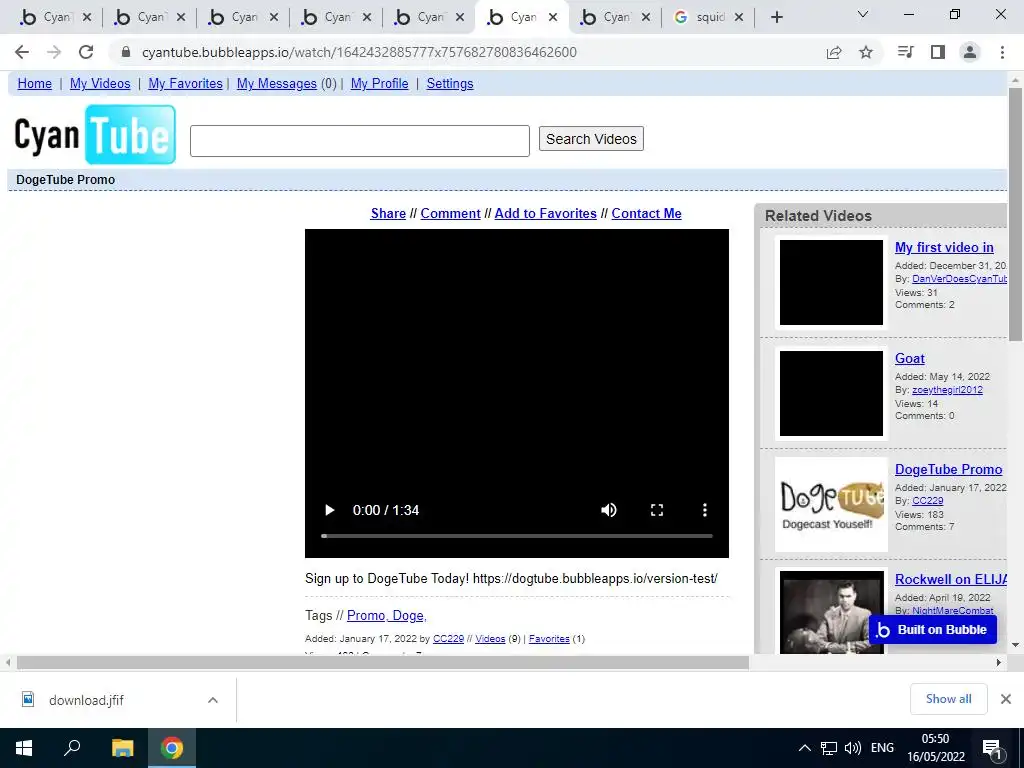Screen dimensions: 1024x768
Task: Click the CyanTube logo
Action: [95, 135]
